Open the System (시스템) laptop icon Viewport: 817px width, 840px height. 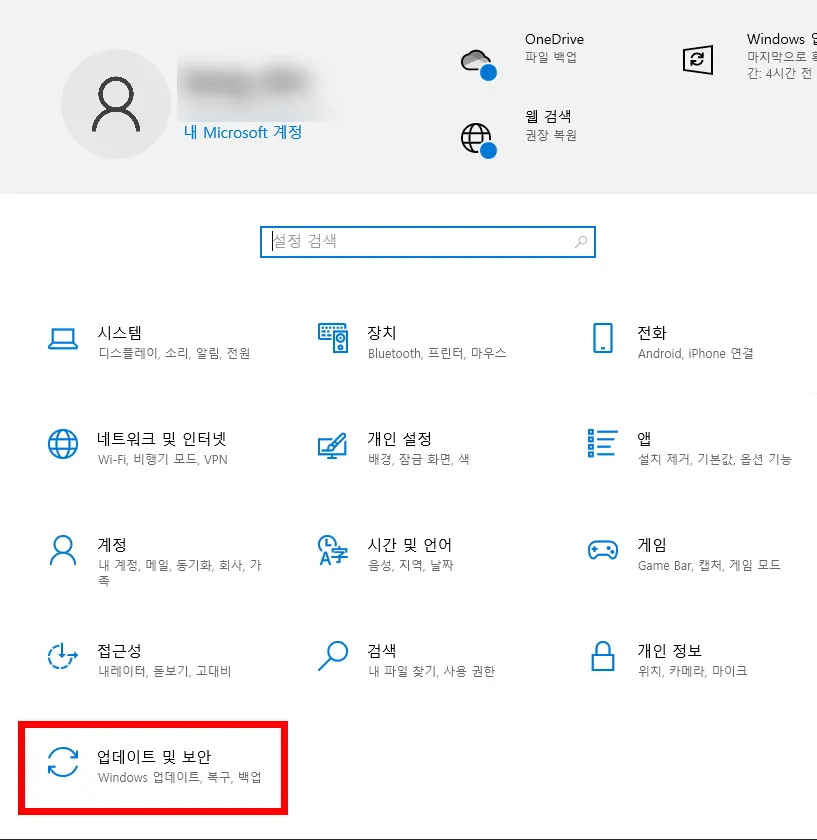(63, 339)
